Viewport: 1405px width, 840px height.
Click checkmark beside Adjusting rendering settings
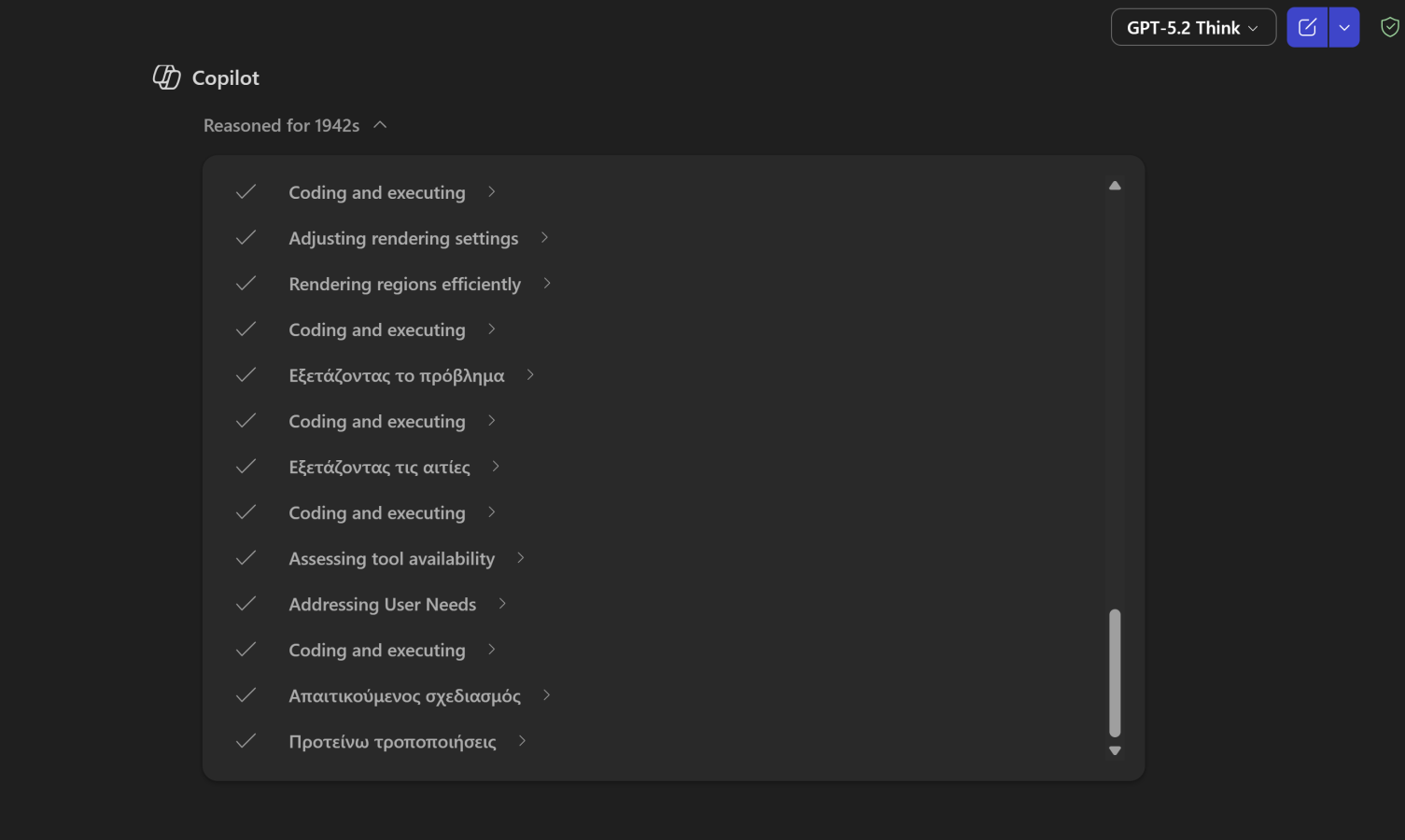[x=246, y=238]
